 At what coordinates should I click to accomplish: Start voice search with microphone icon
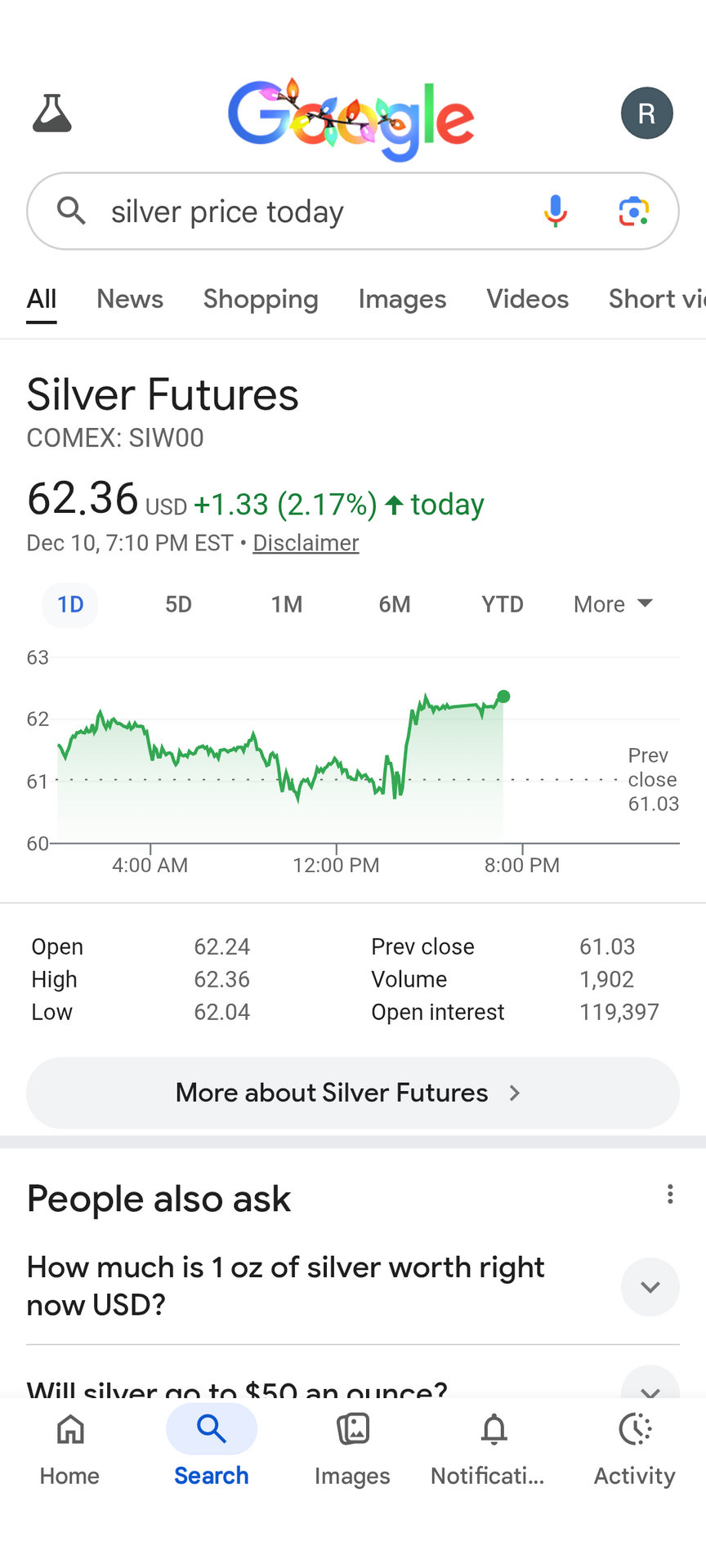[556, 212]
